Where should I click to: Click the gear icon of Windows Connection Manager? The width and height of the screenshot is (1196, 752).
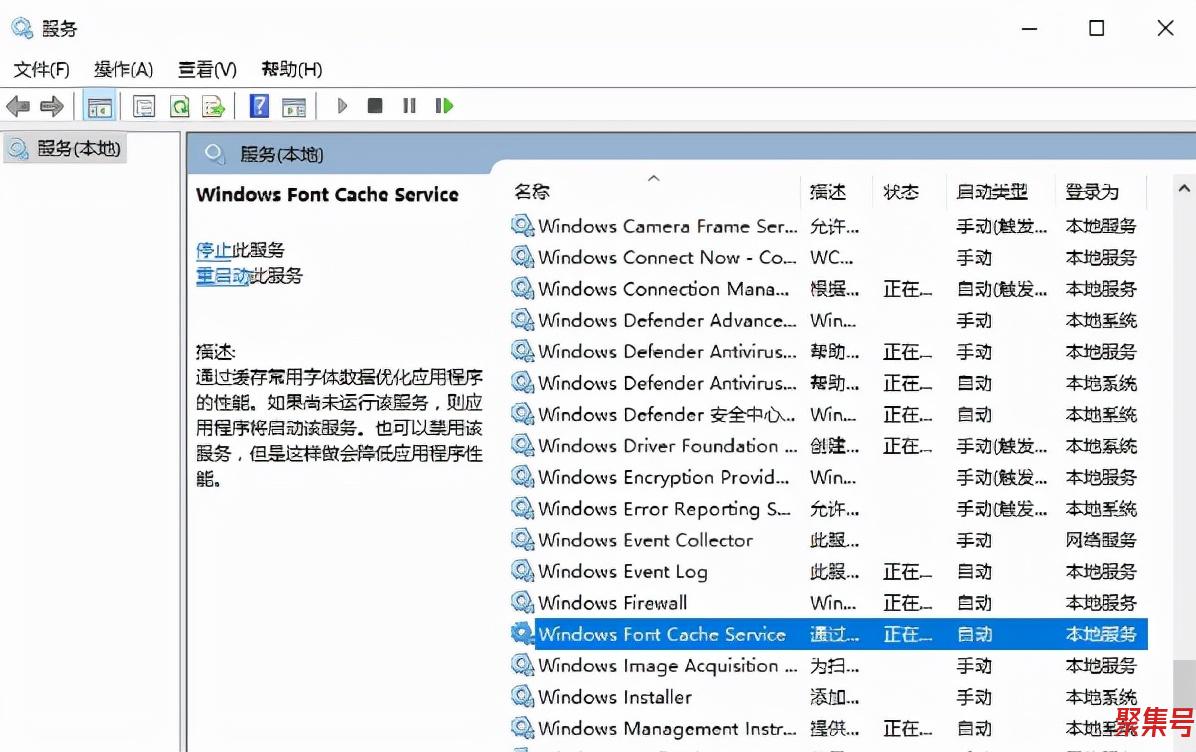(x=522, y=288)
